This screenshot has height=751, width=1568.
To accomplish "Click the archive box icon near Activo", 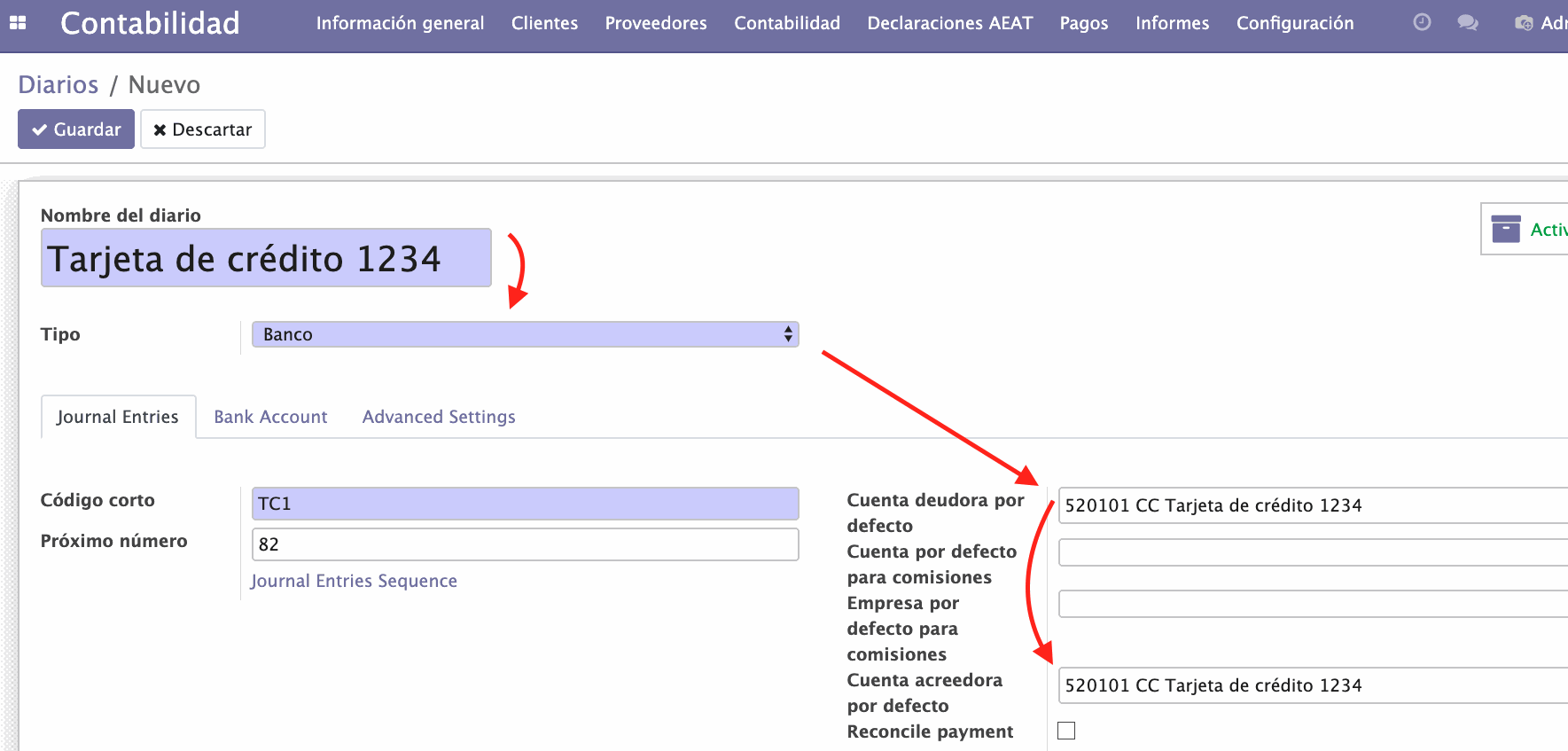I will (1506, 229).
